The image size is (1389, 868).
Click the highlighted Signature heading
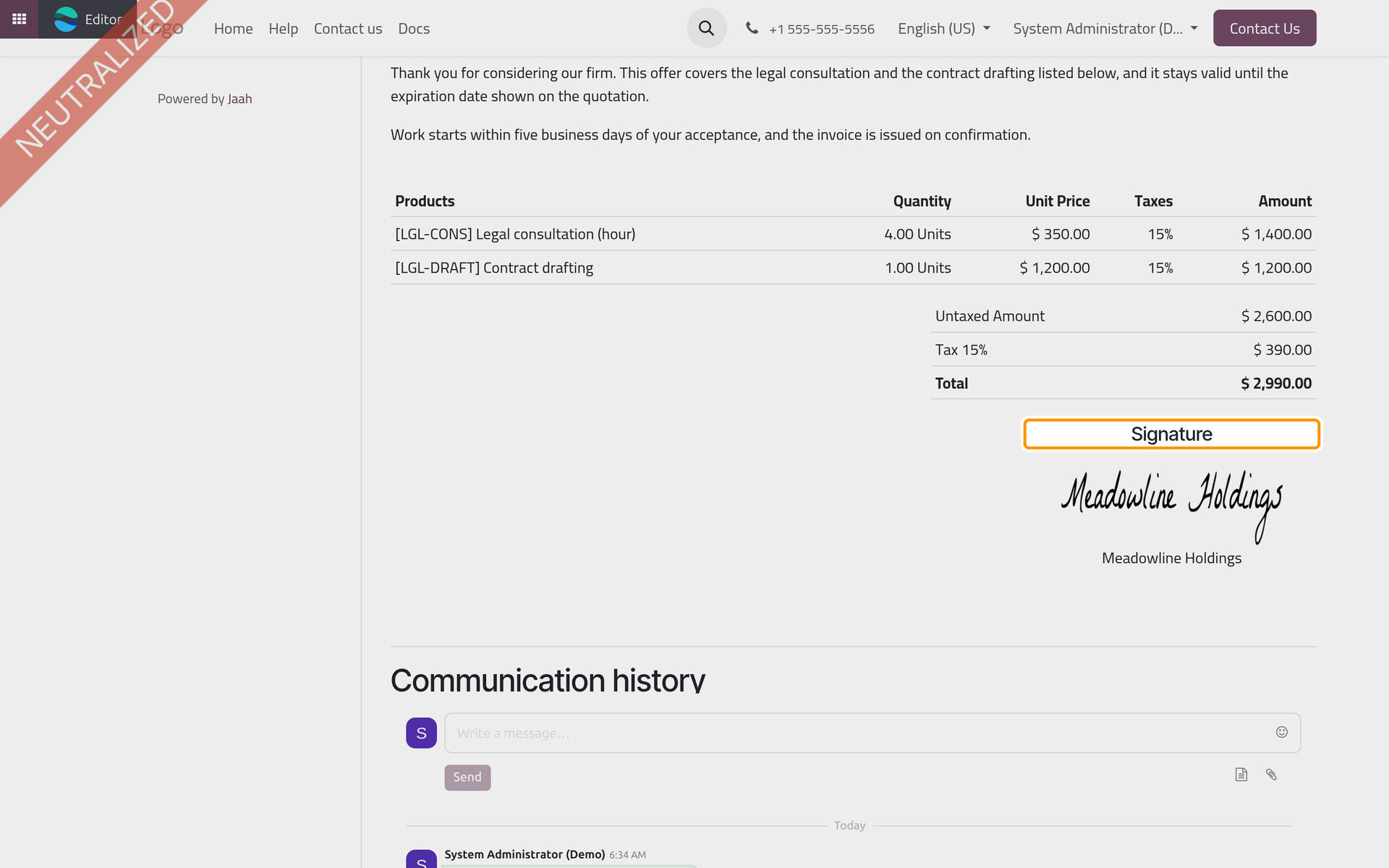point(1171,434)
